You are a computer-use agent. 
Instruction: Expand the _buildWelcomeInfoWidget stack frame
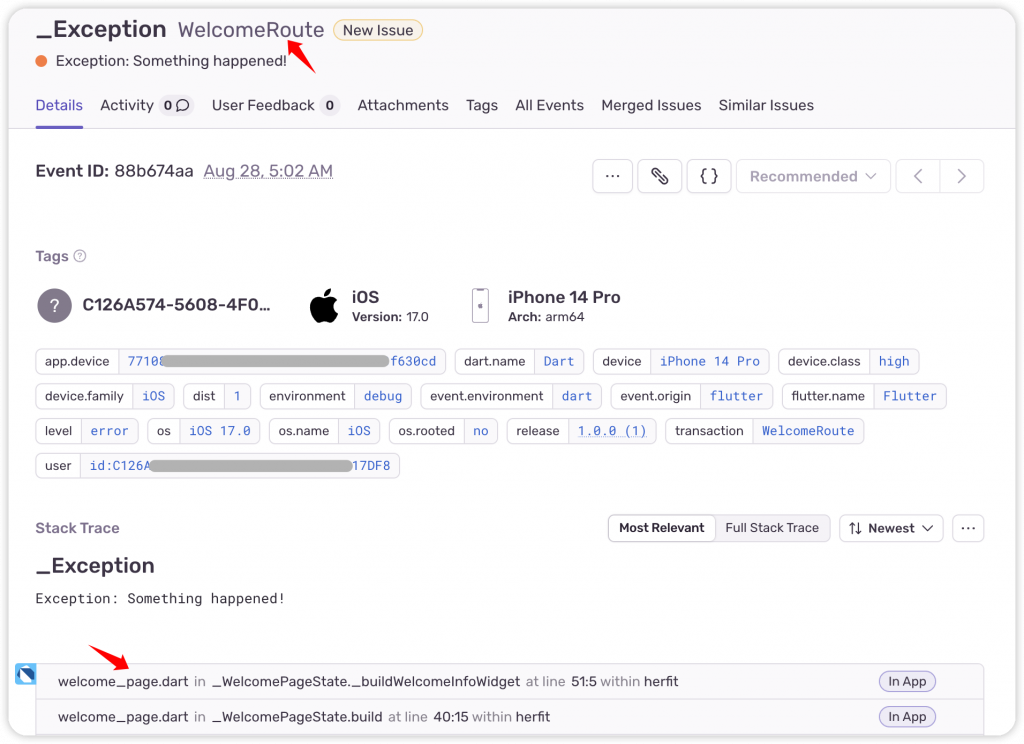pyautogui.click(x=509, y=681)
